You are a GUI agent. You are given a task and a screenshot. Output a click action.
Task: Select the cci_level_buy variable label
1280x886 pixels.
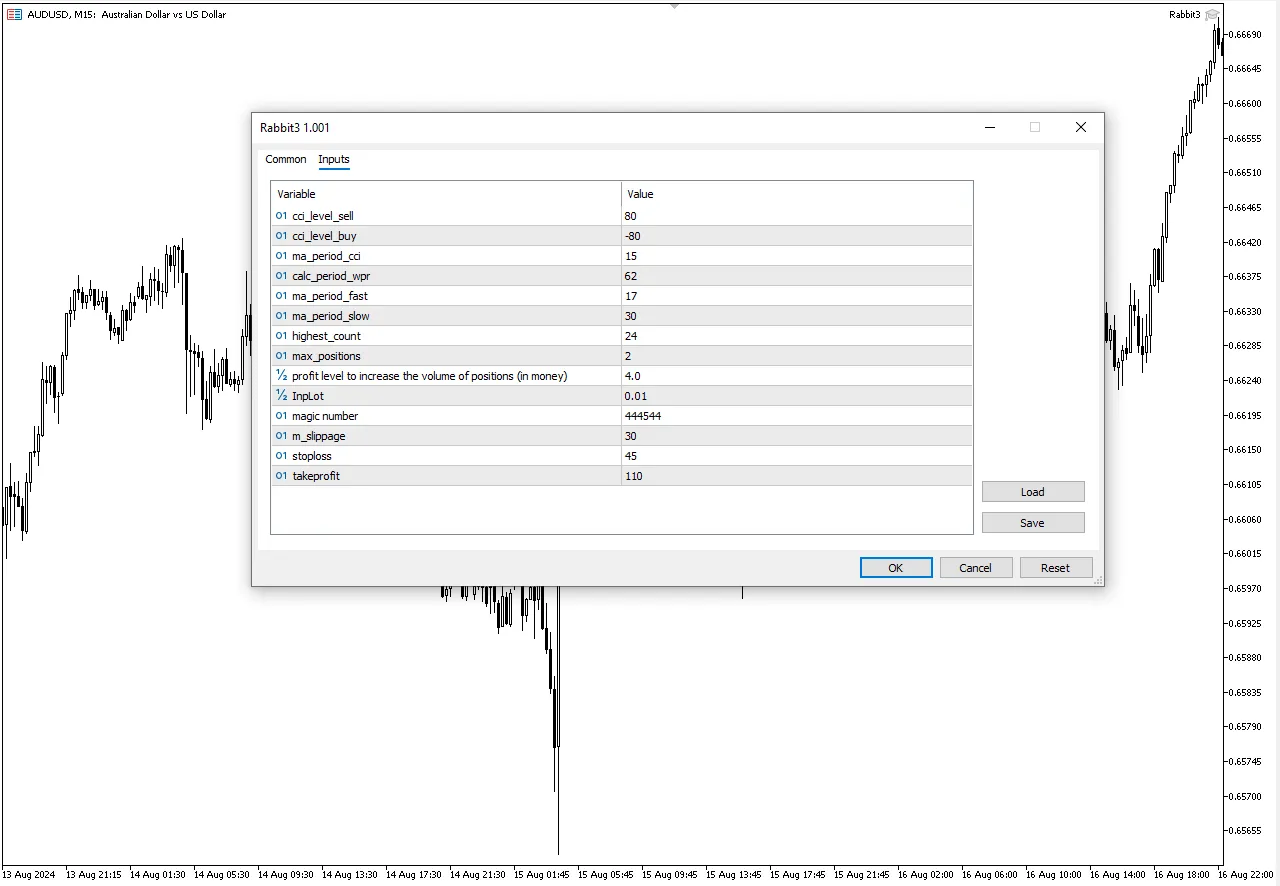pyautogui.click(x=324, y=236)
